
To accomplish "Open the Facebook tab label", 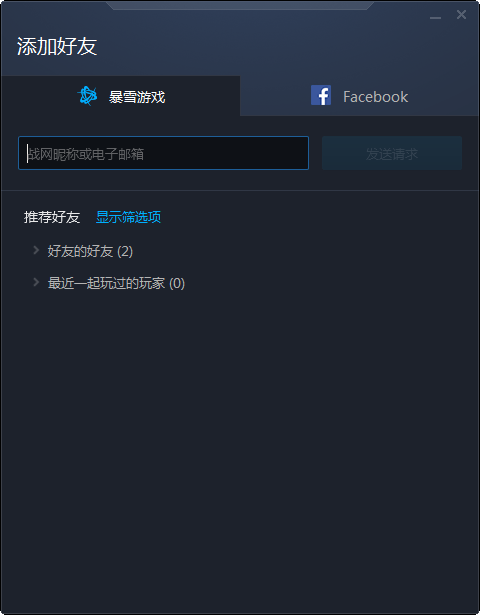I will [375, 97].
